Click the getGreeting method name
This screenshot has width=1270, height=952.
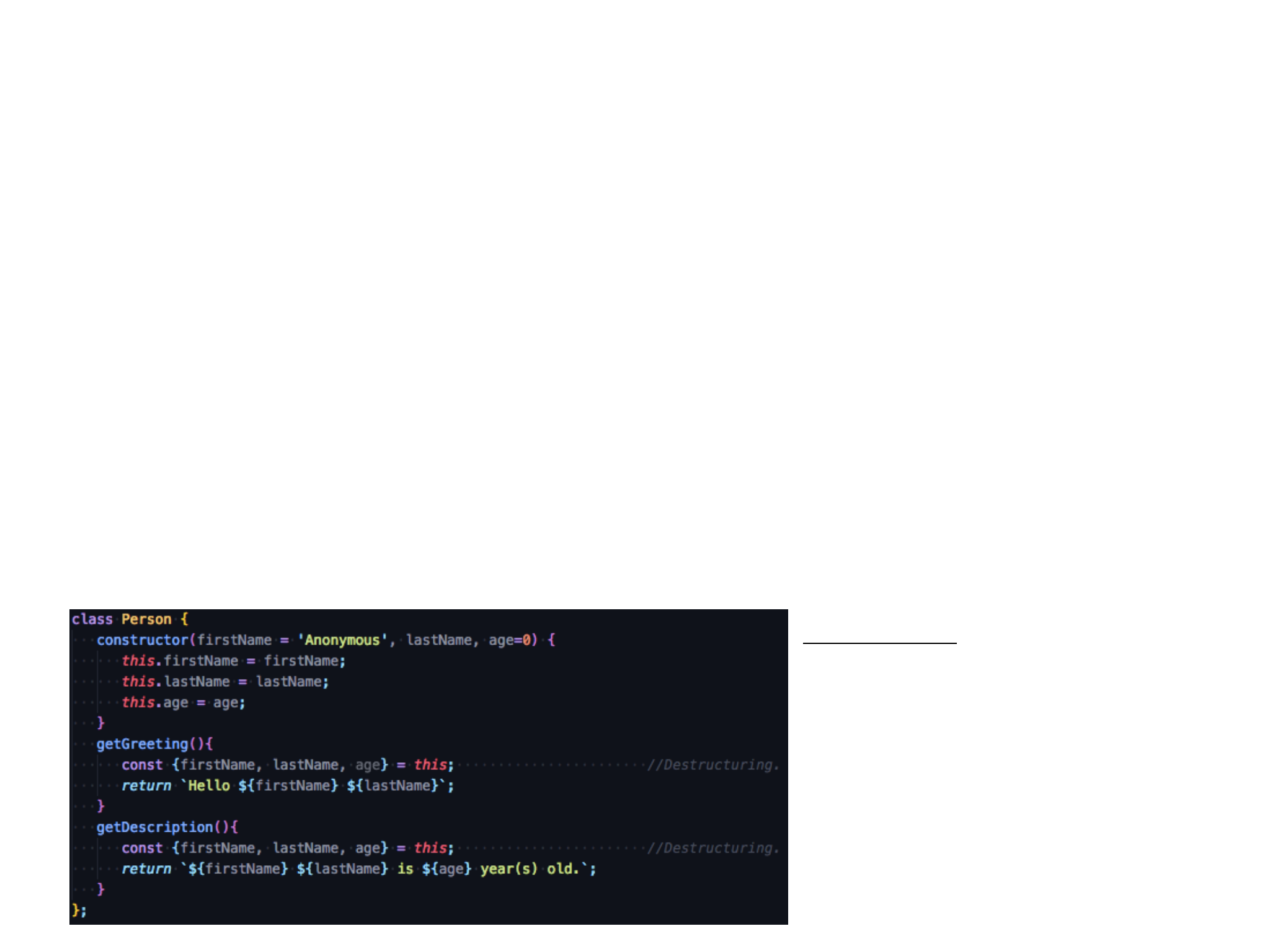pos(142,744)
